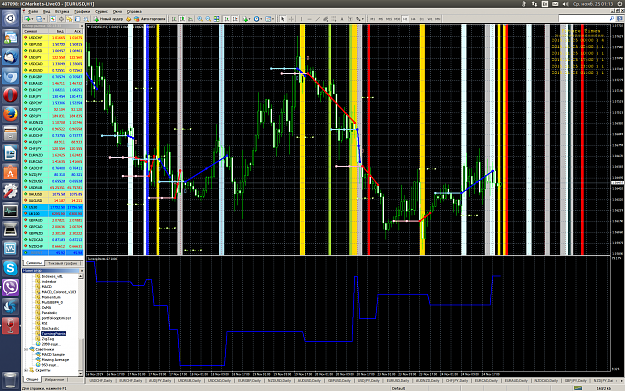
Task: Open Skype from the Ubuntu launcher
Action: coord(10,268)
